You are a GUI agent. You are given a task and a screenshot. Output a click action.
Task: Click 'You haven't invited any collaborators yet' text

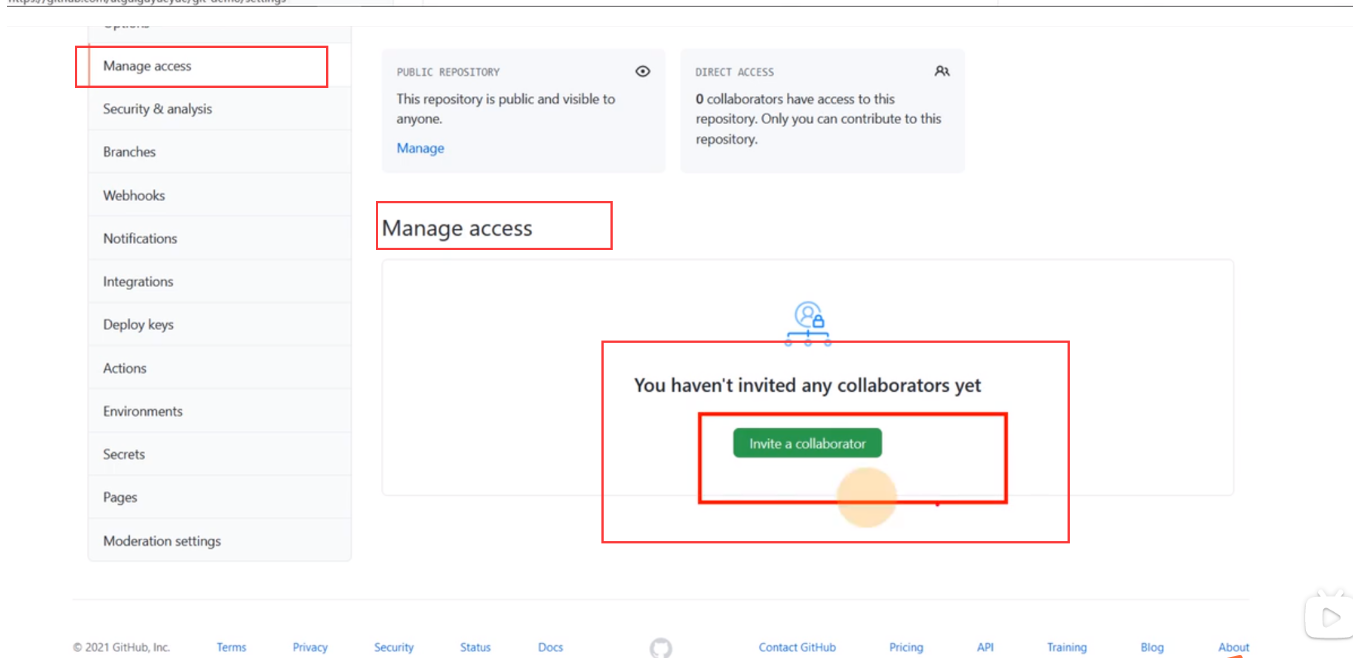(x=808, y=385)
